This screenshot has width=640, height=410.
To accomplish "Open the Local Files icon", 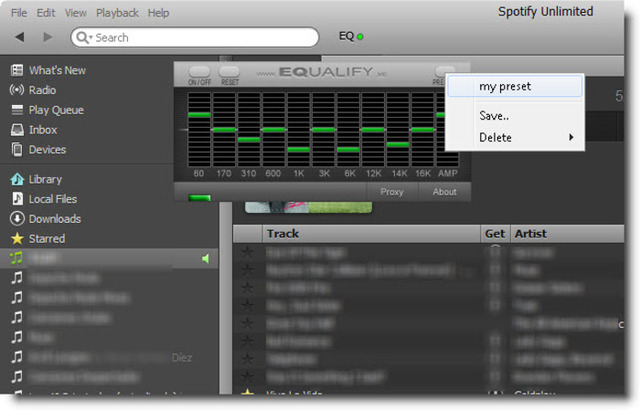I will tap(17, 199).
